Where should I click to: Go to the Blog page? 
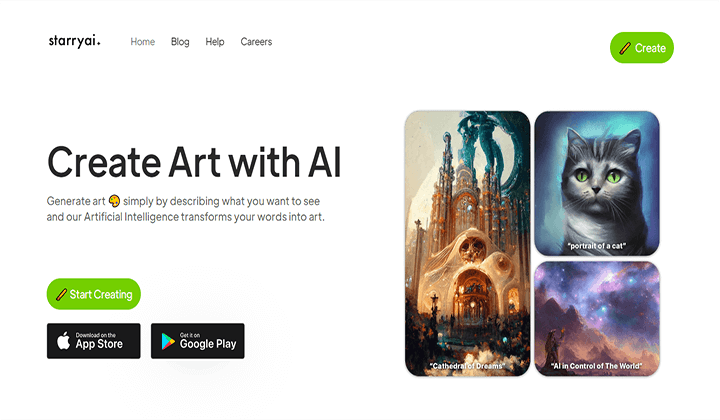[x=180, y=42]
